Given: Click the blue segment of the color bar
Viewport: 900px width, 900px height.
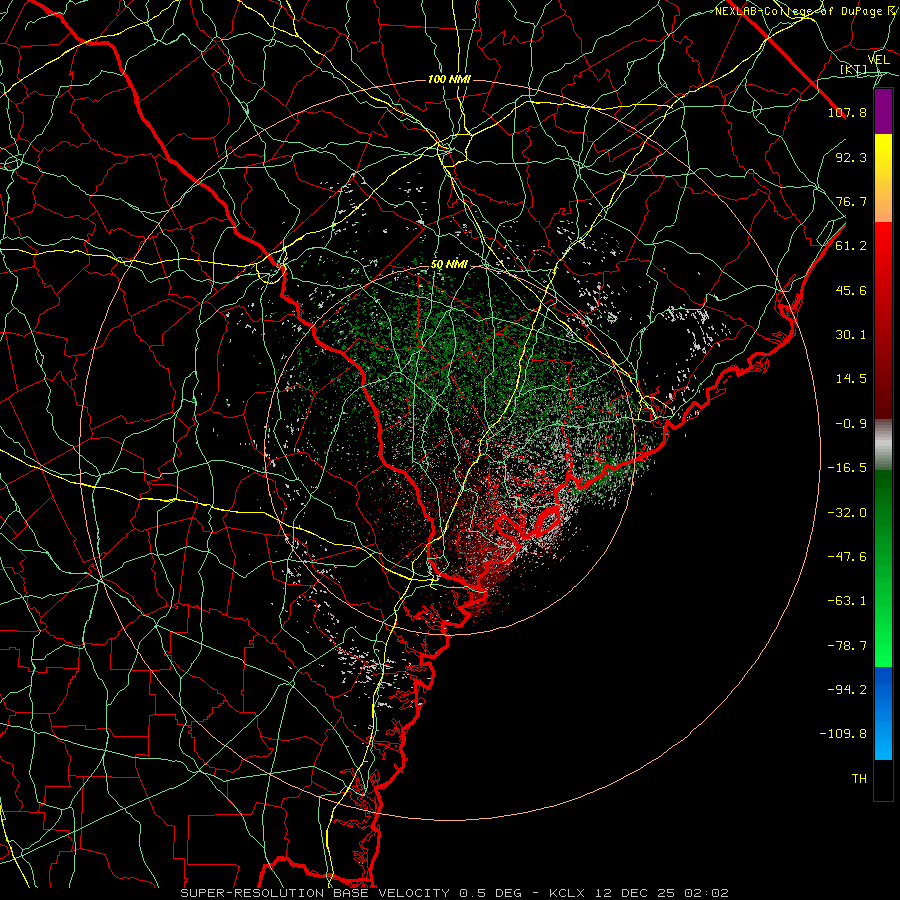Looking at the screenshot, I should coord(883,713).
